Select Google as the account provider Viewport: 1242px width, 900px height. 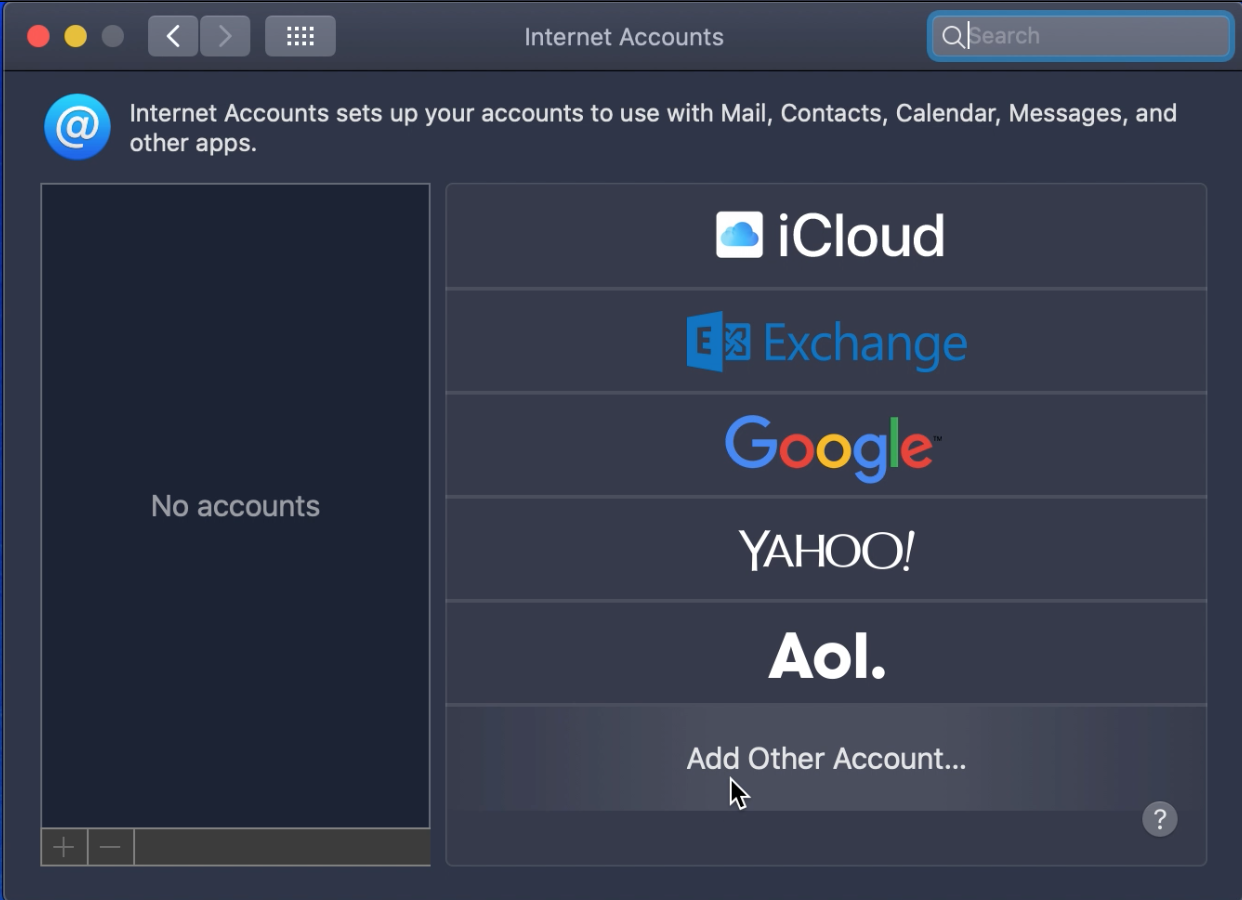826,445
